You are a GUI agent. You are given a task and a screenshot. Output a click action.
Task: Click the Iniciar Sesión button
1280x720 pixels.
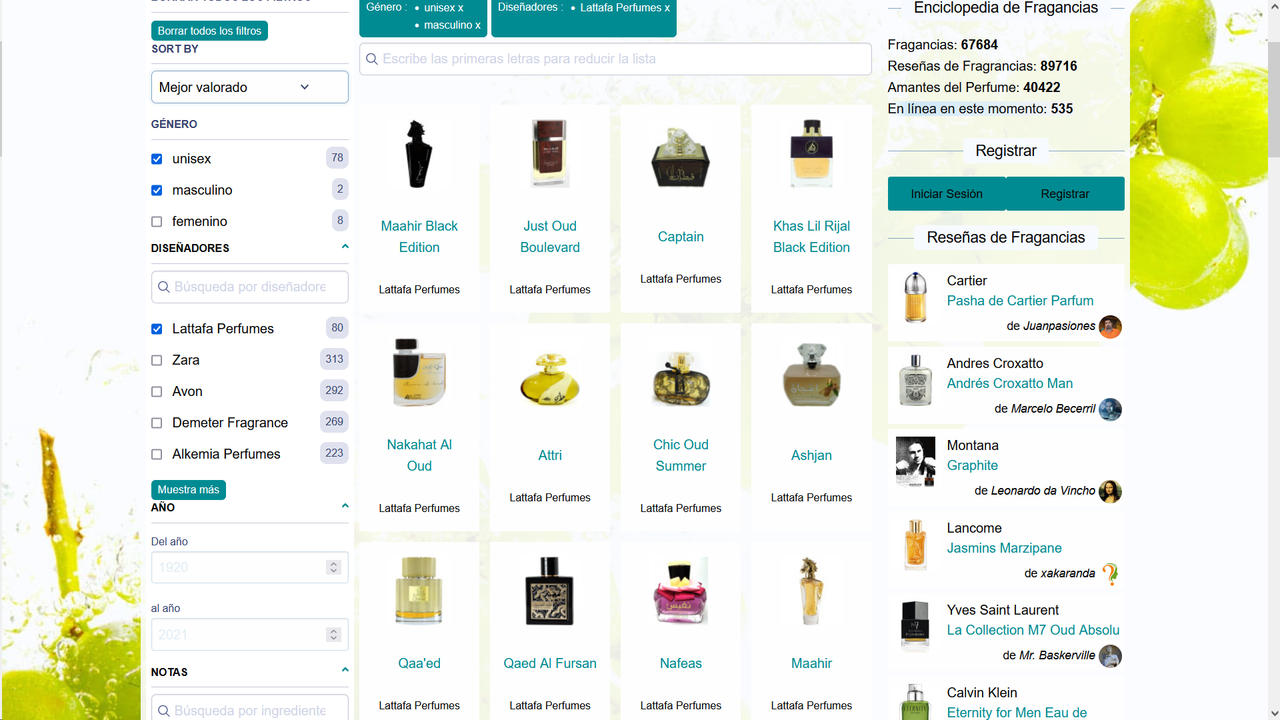tap(947, 194)
